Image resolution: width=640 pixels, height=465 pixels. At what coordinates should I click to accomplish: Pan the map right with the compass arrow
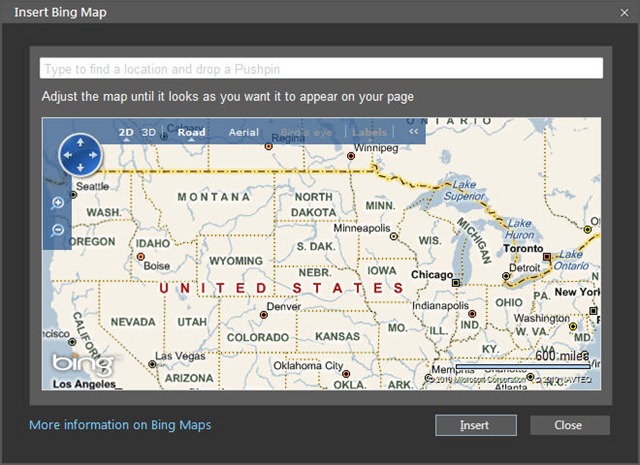click(x=93, y=155)
